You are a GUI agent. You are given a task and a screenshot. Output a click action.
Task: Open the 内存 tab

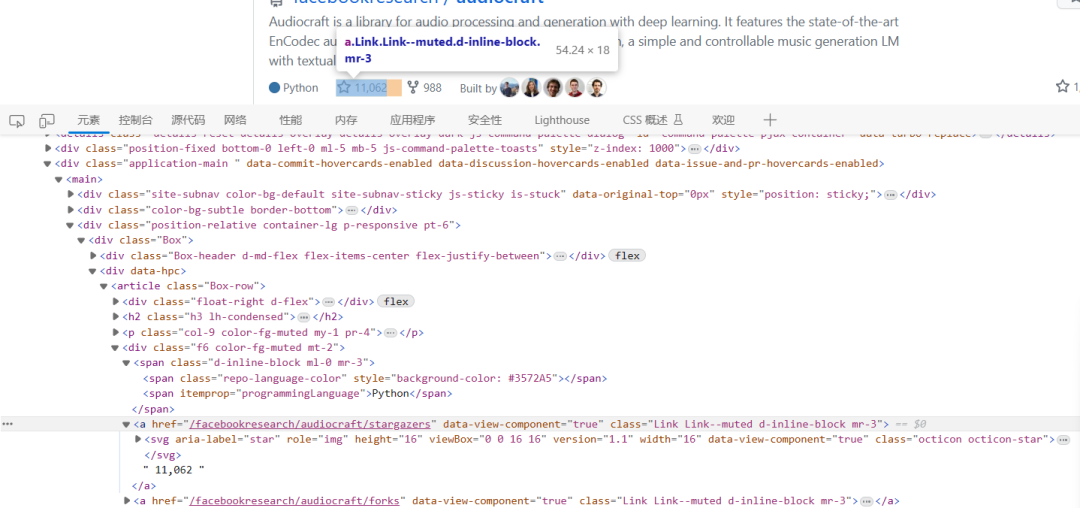tap(346, 120)
